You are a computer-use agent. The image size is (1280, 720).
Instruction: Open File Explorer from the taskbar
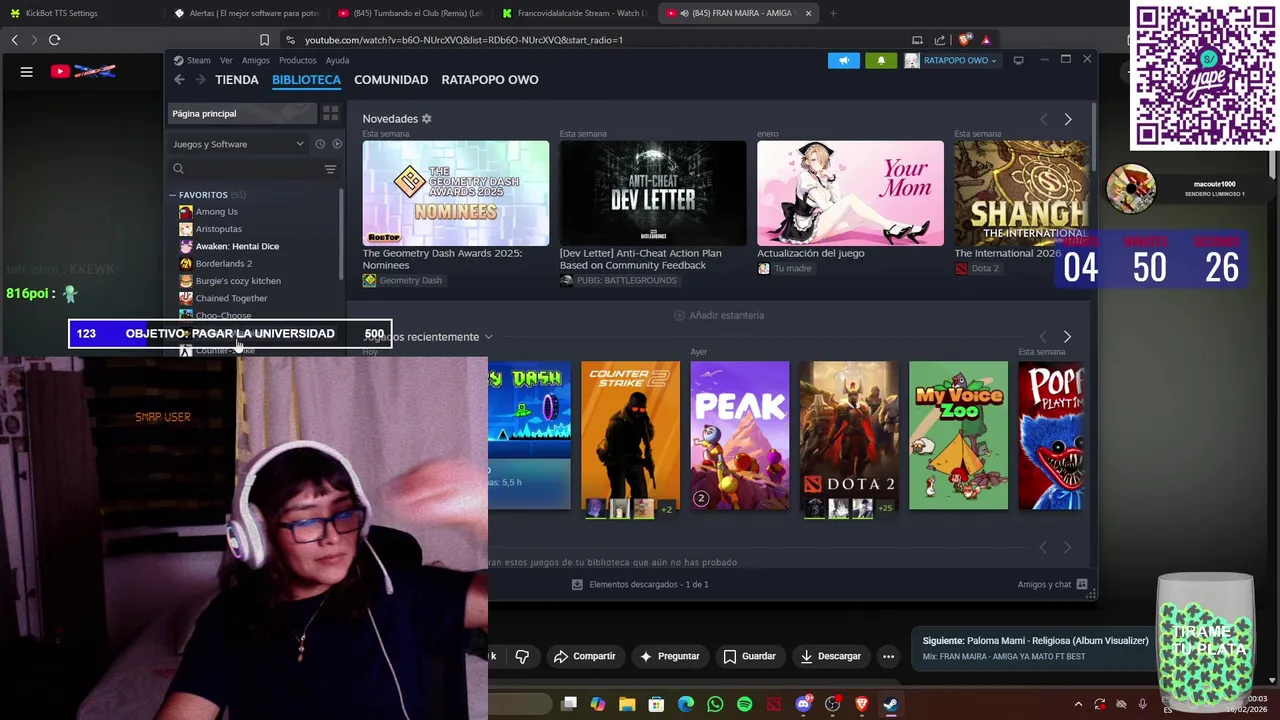coord(627,704)
